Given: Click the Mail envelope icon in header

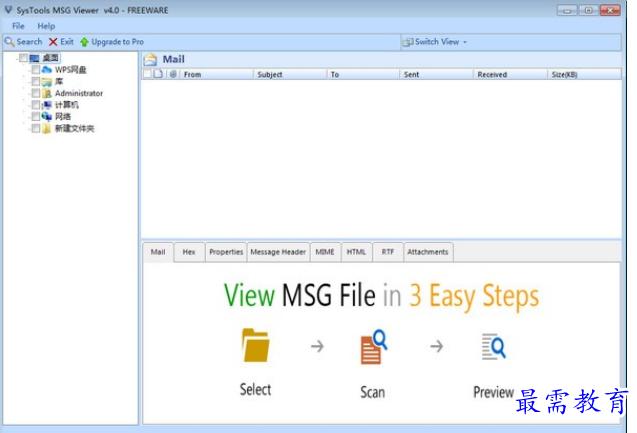Looking at the screenshot, I should click(150, 60).
